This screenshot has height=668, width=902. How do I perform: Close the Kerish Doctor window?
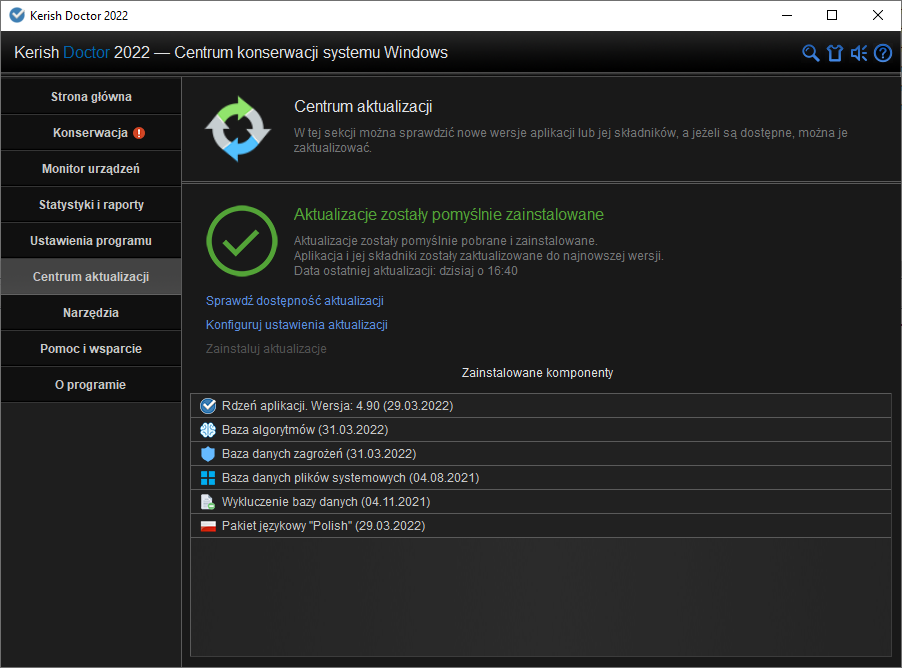click(x=877, y=16)
